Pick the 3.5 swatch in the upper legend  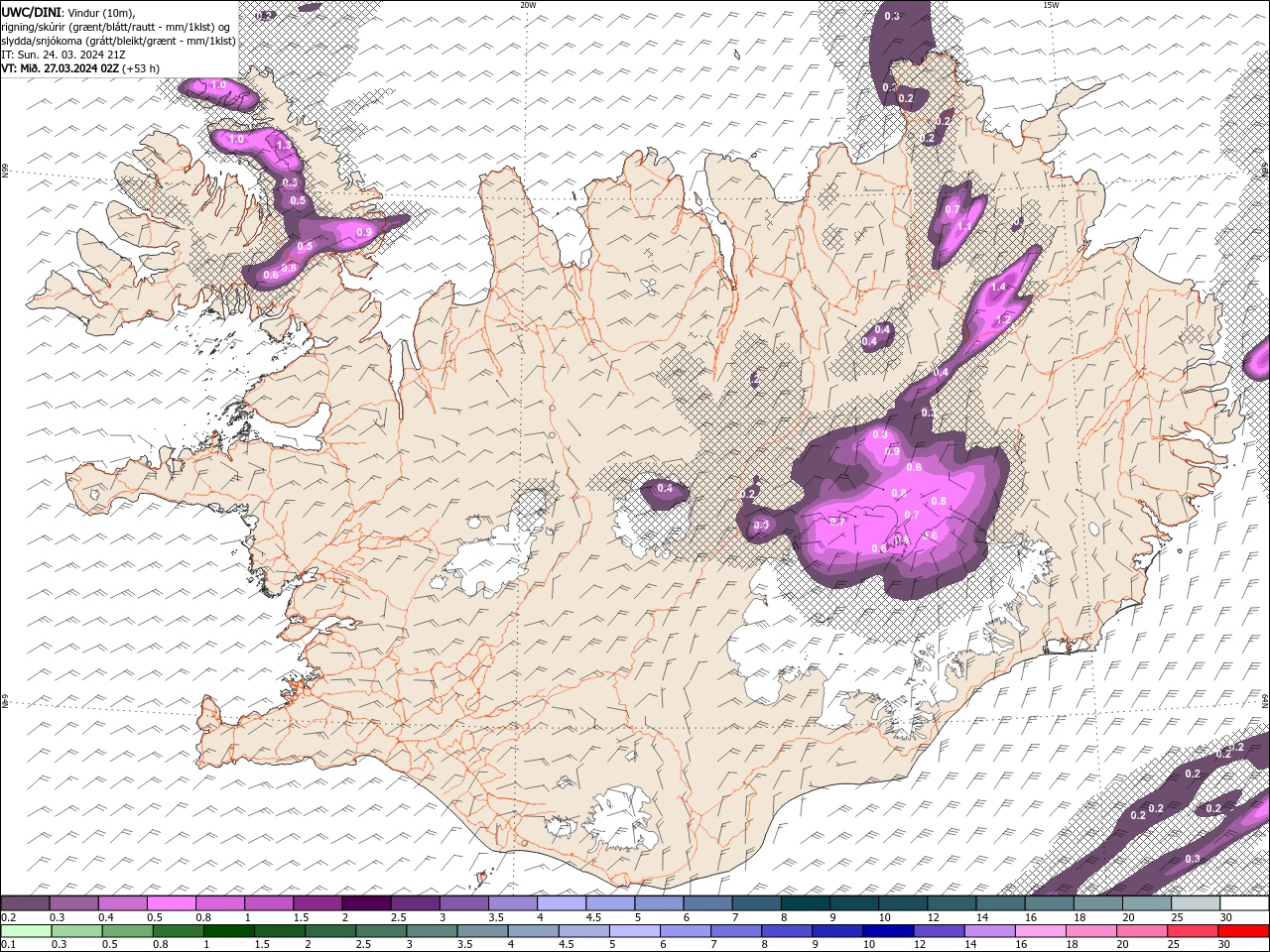point(512,903)
